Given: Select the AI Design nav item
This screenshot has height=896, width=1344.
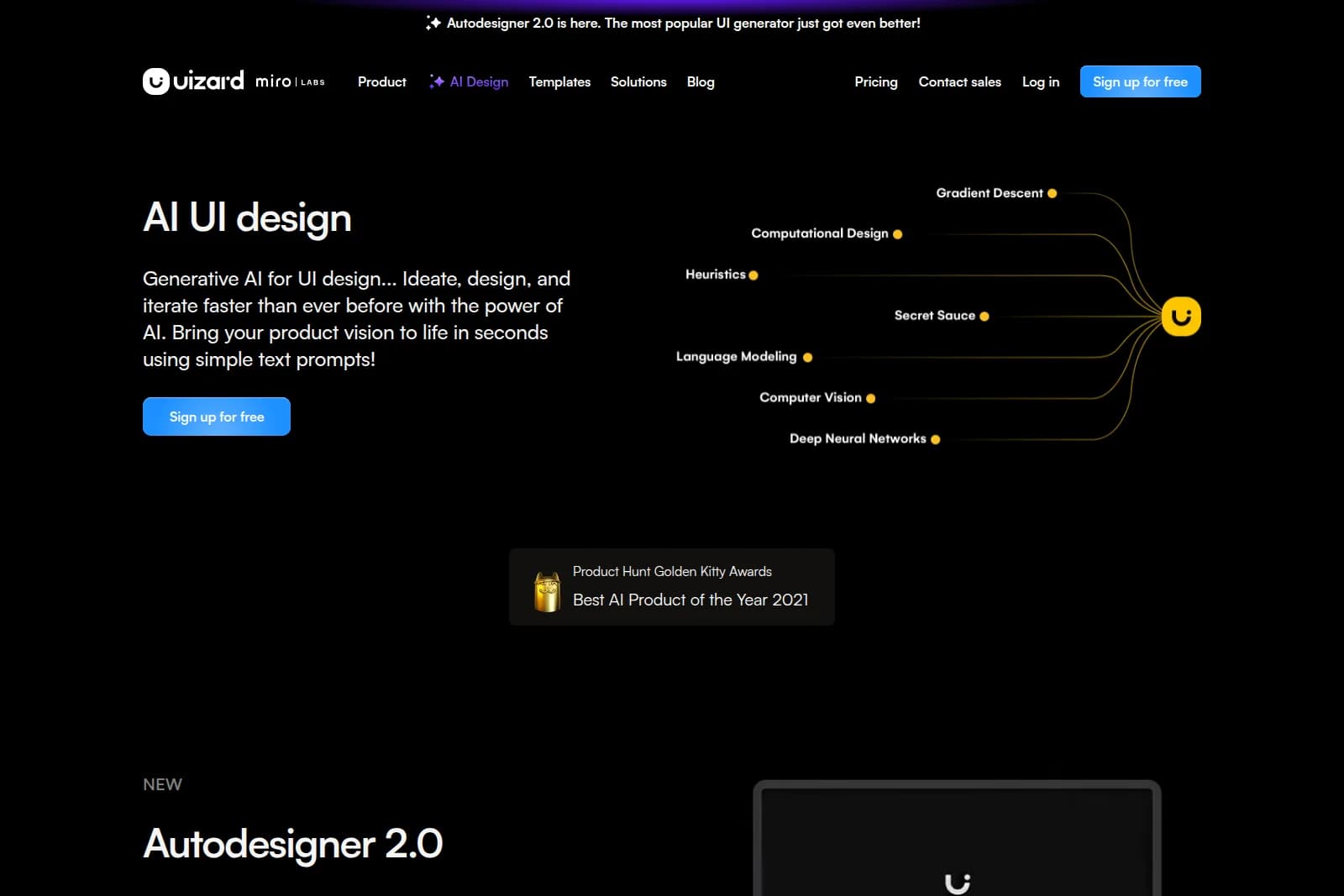Looking at the screenshot, I should click(x=477, y=81).
